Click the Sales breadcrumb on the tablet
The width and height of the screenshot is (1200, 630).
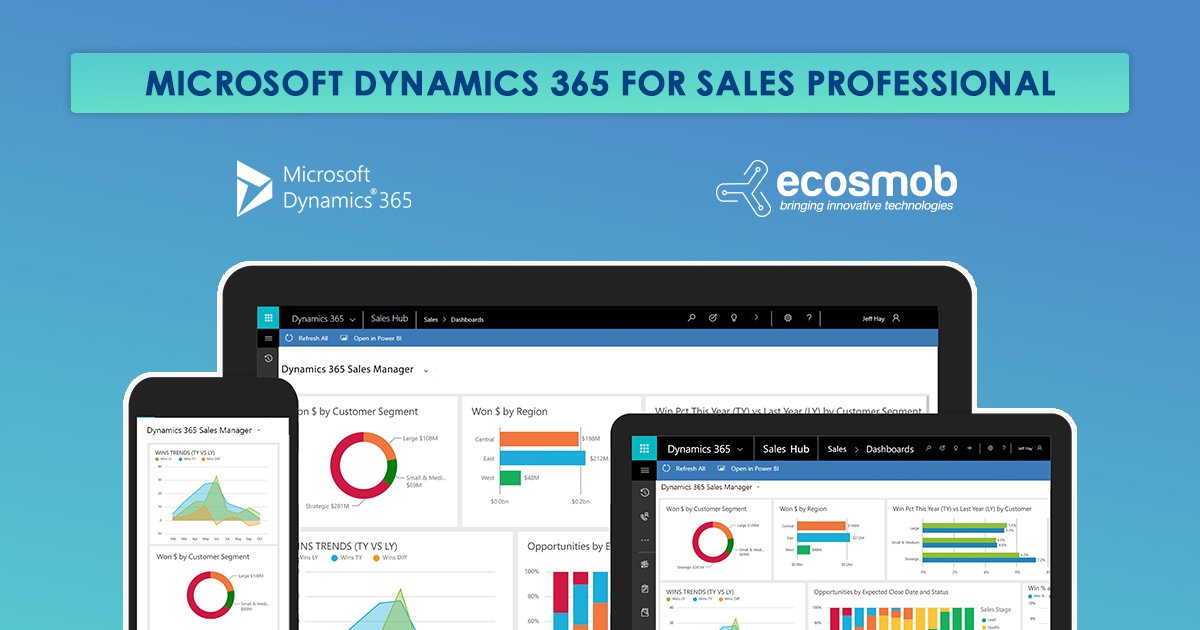coord(837,450)
